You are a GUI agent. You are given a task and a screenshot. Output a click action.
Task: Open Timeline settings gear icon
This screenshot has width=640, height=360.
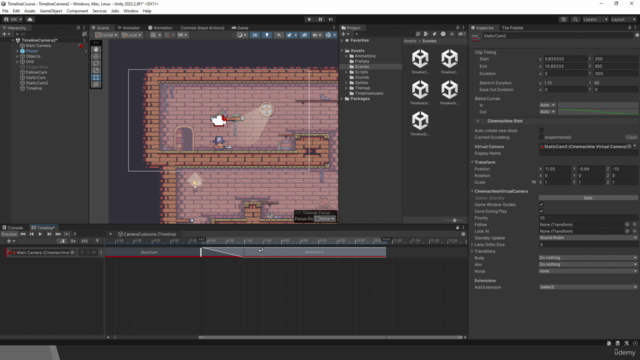(463, 234)
